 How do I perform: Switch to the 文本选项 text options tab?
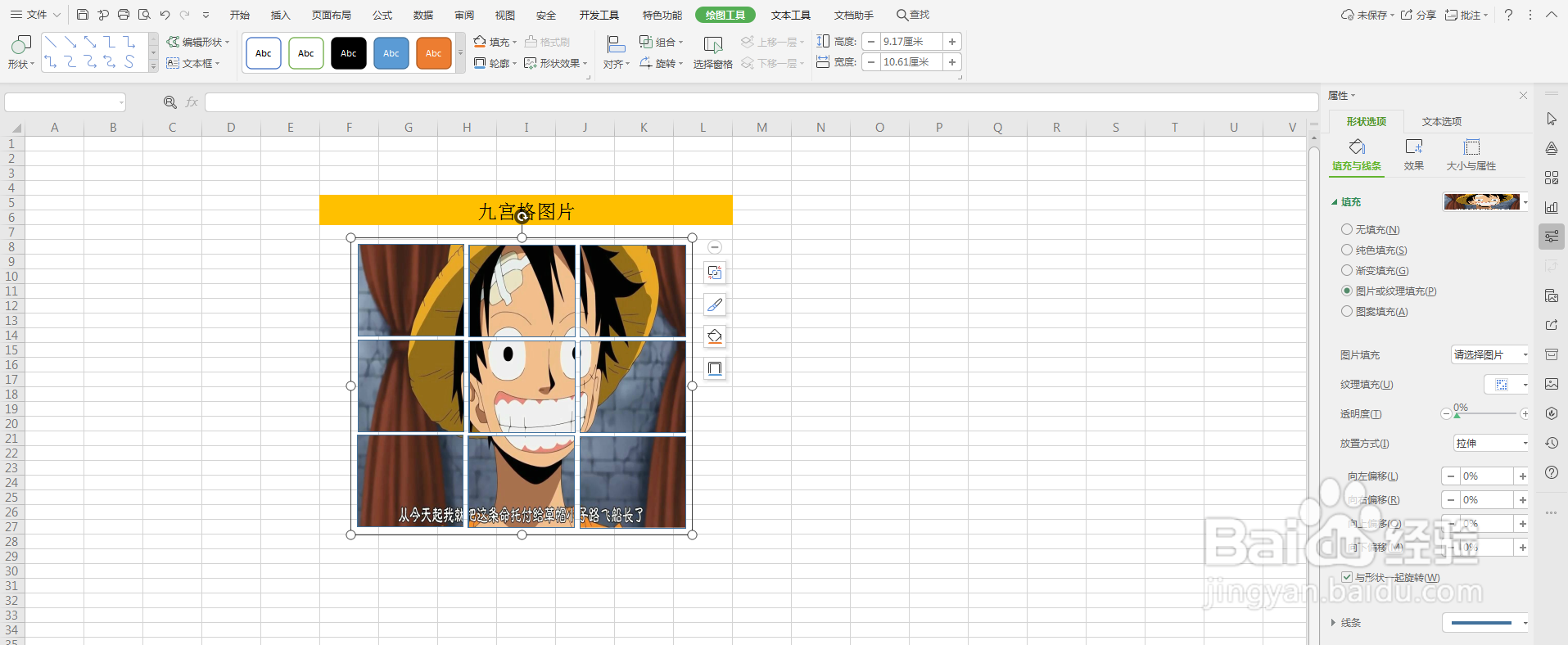[1442, 121]
